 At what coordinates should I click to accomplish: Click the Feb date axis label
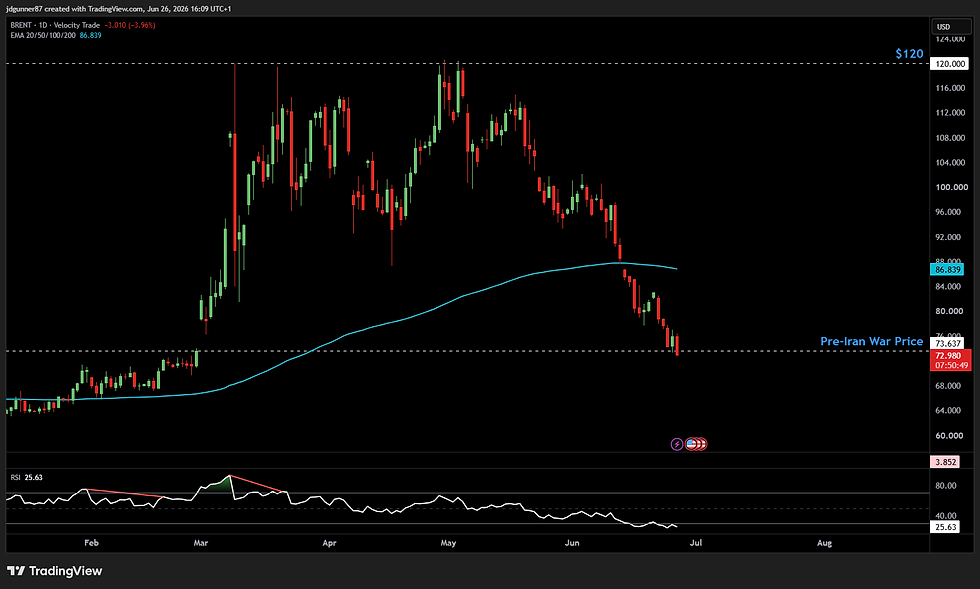tap(91, 543)
